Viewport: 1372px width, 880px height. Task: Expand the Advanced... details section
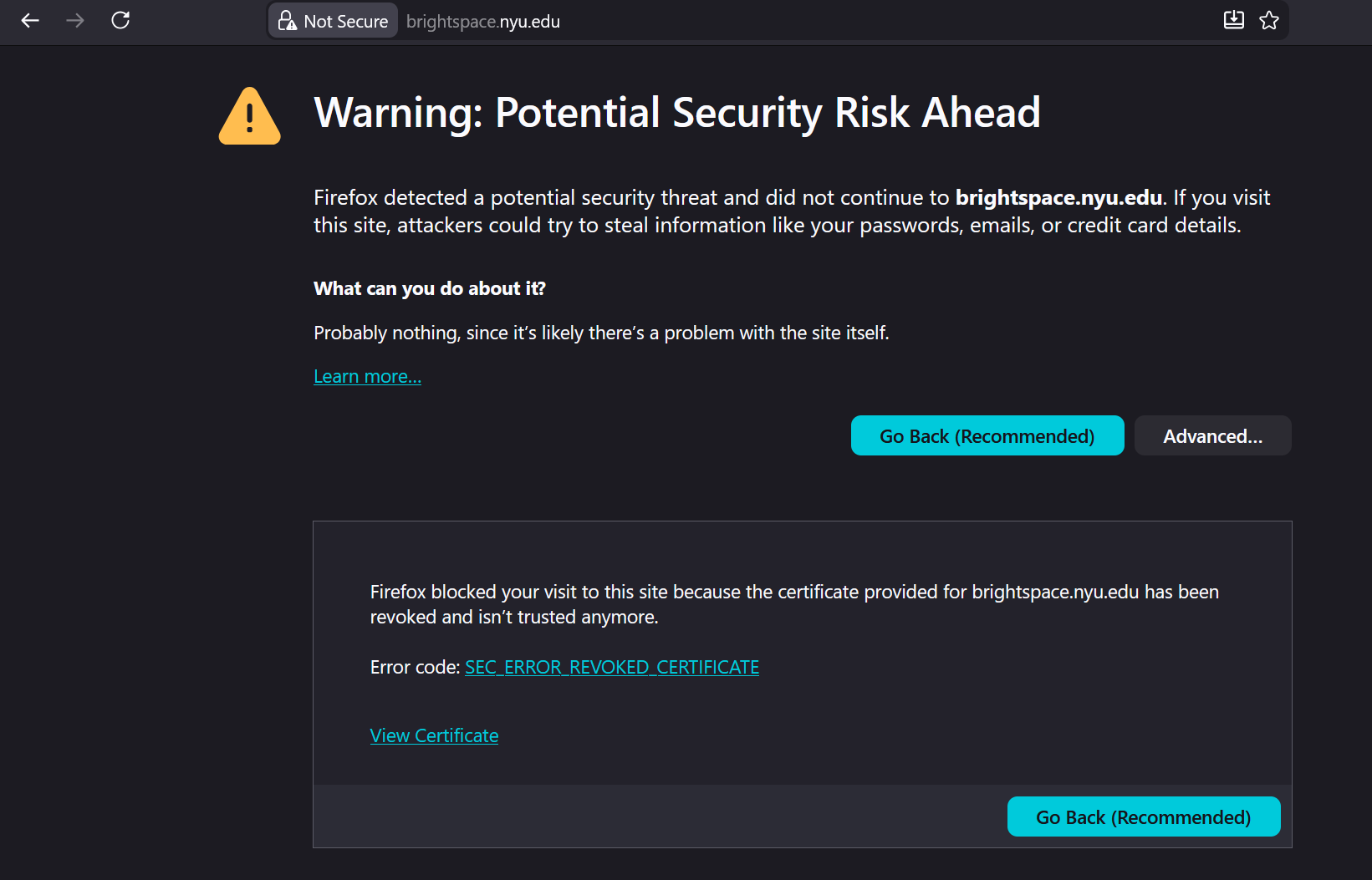coord(1212,436)
